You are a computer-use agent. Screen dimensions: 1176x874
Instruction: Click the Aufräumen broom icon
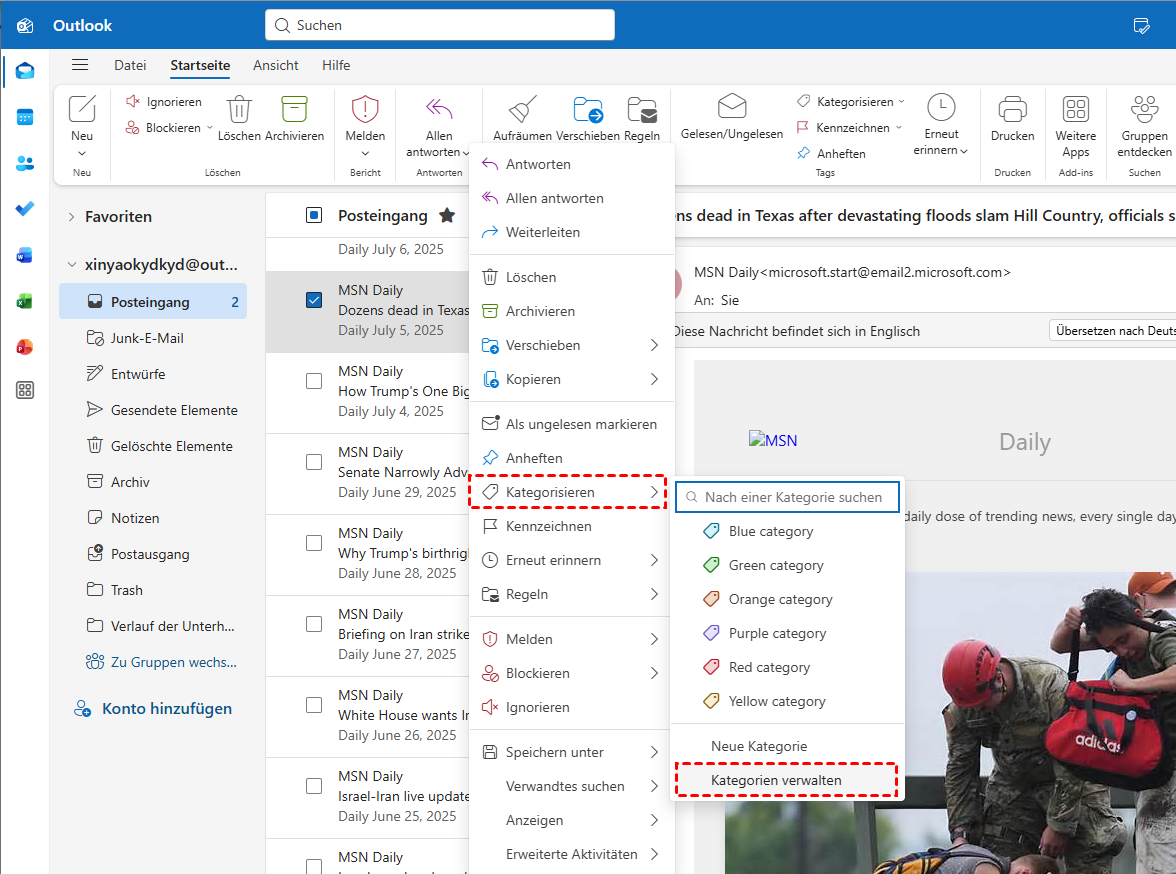point(522,109)
